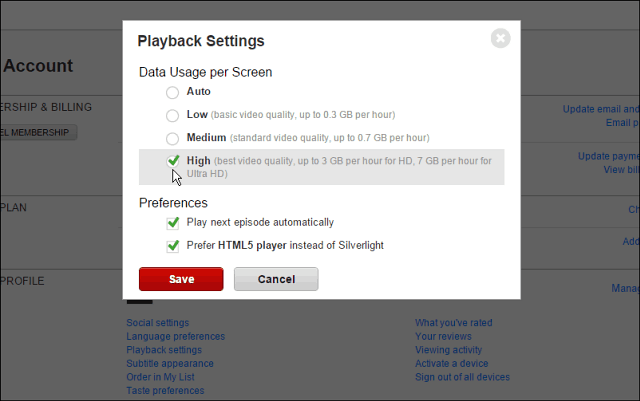Image resolution: width=640 pixels, height=401 pixels.
Task: Select High data usage option
Action: [x=173, y=160]
